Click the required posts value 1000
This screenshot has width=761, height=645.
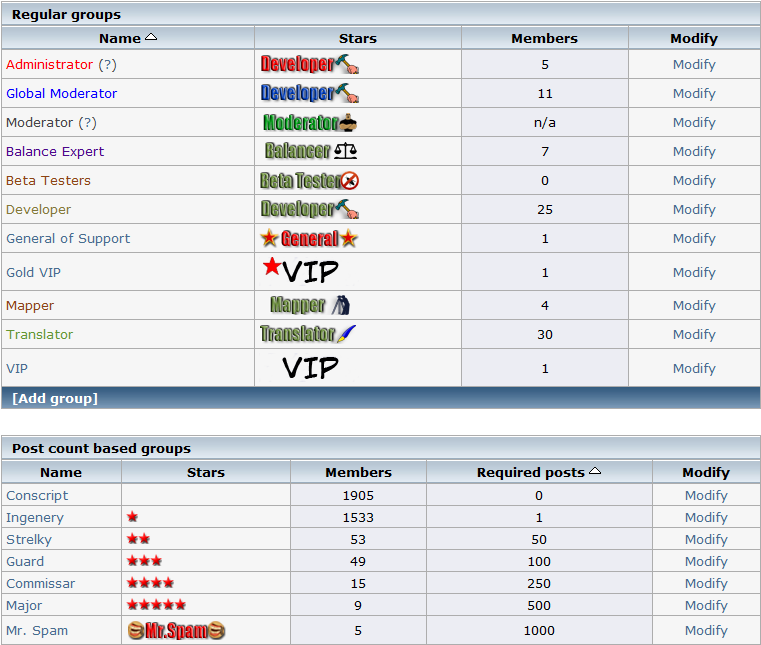tap(539, 630)
